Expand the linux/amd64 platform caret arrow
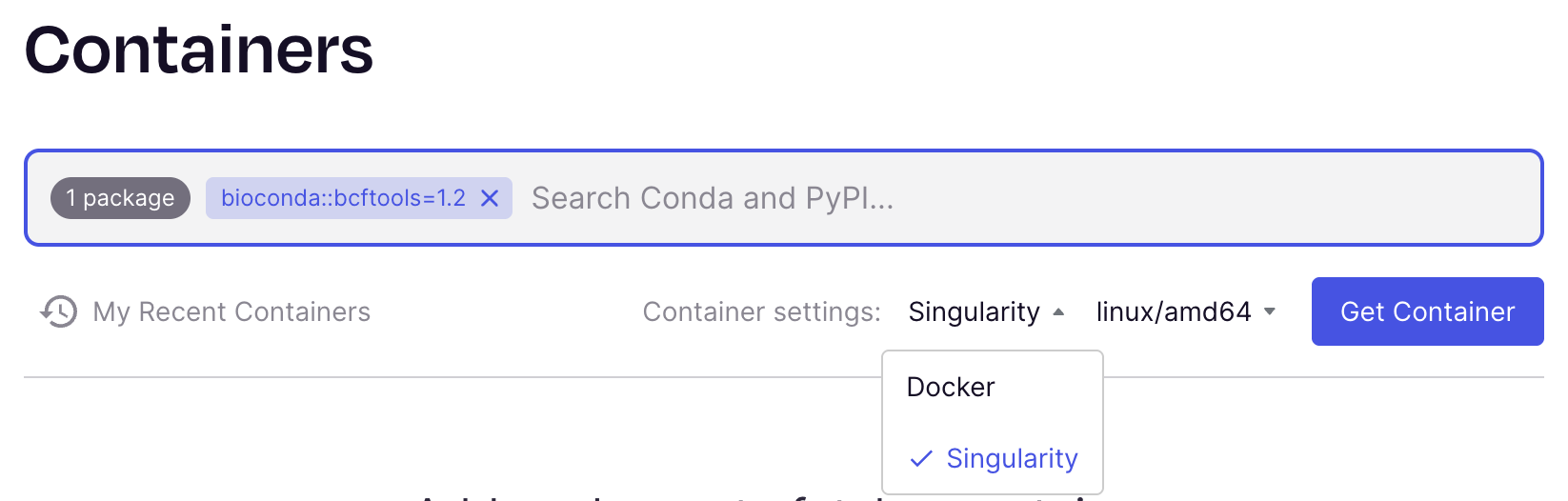The image size is (1568, 501). coord(1269,311)
